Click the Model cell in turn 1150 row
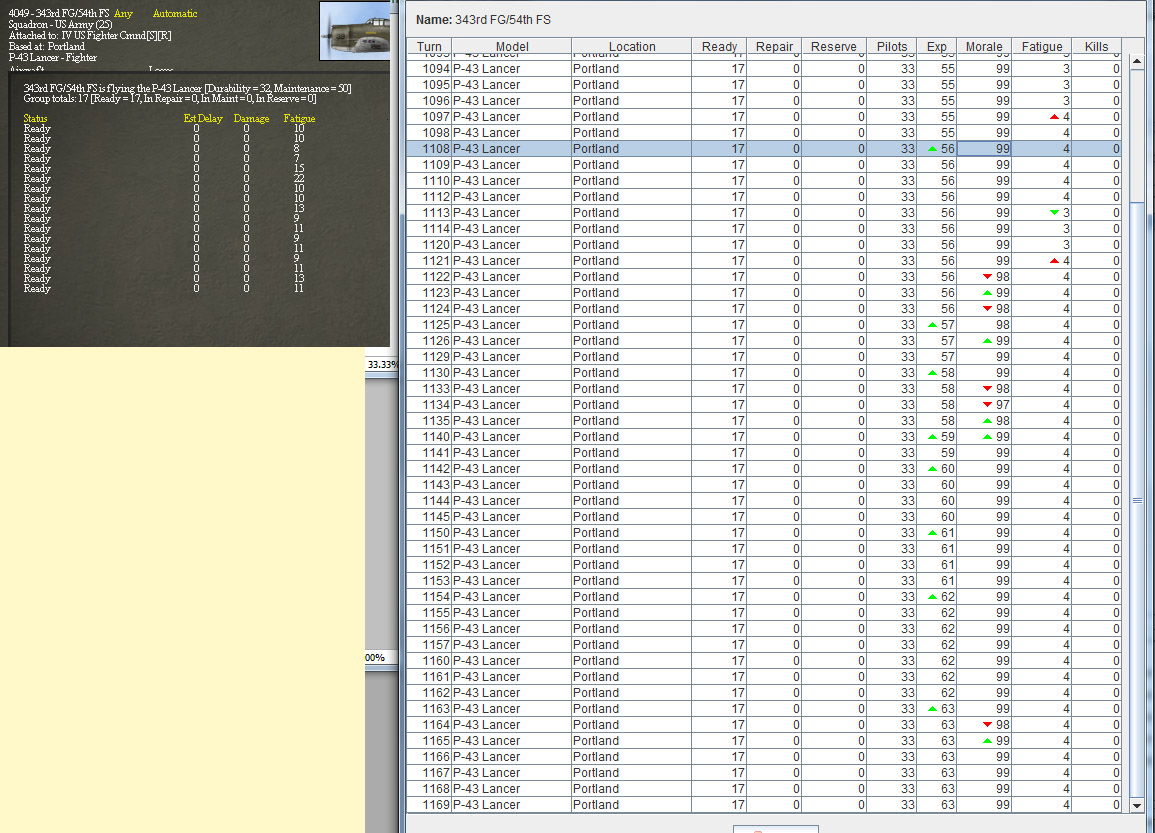The height and width of the screenshot is (833, 1155). pyautogui.click(x=512, y=533)
